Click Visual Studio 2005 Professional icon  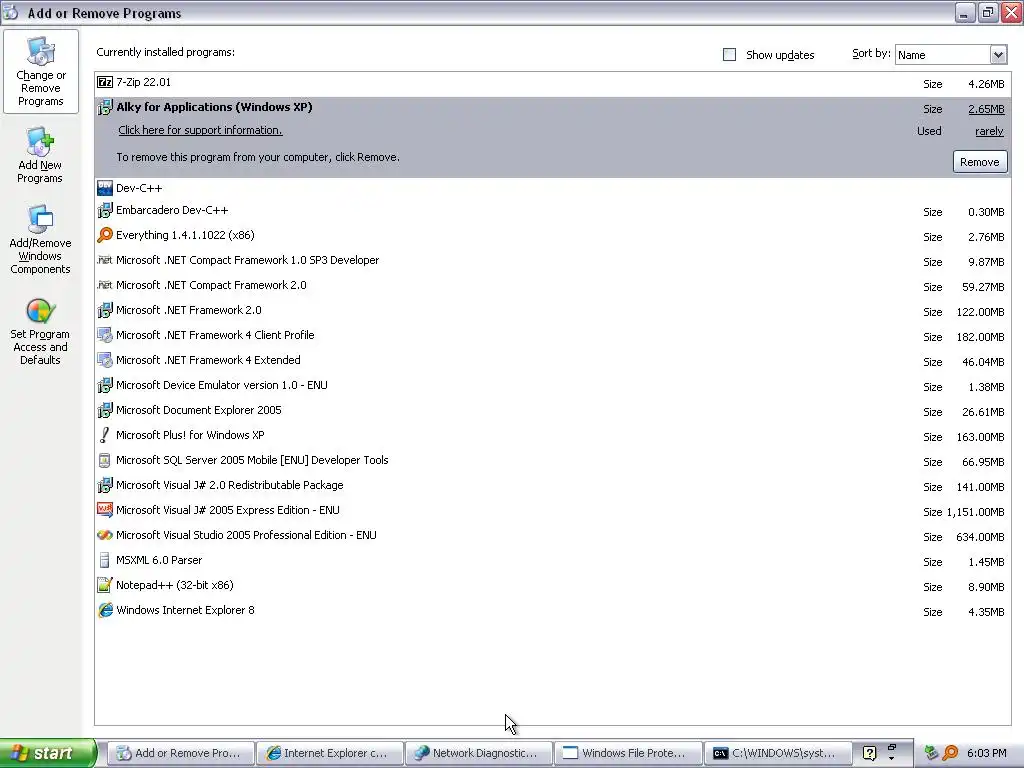click(104, 536)
